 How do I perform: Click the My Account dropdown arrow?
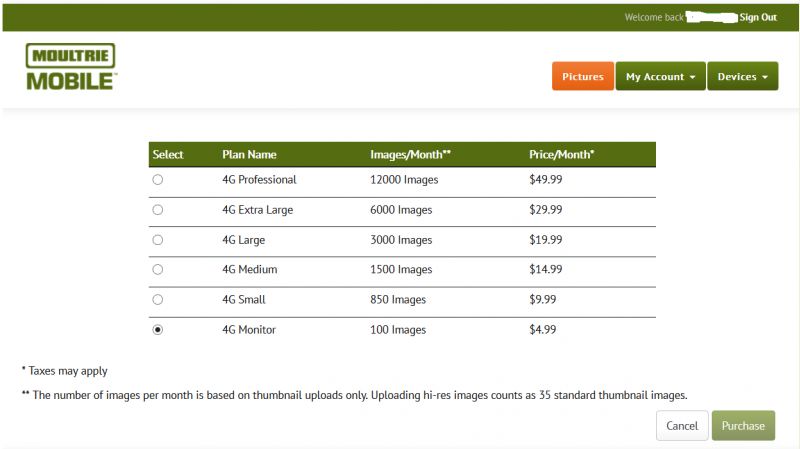(692, 77)
